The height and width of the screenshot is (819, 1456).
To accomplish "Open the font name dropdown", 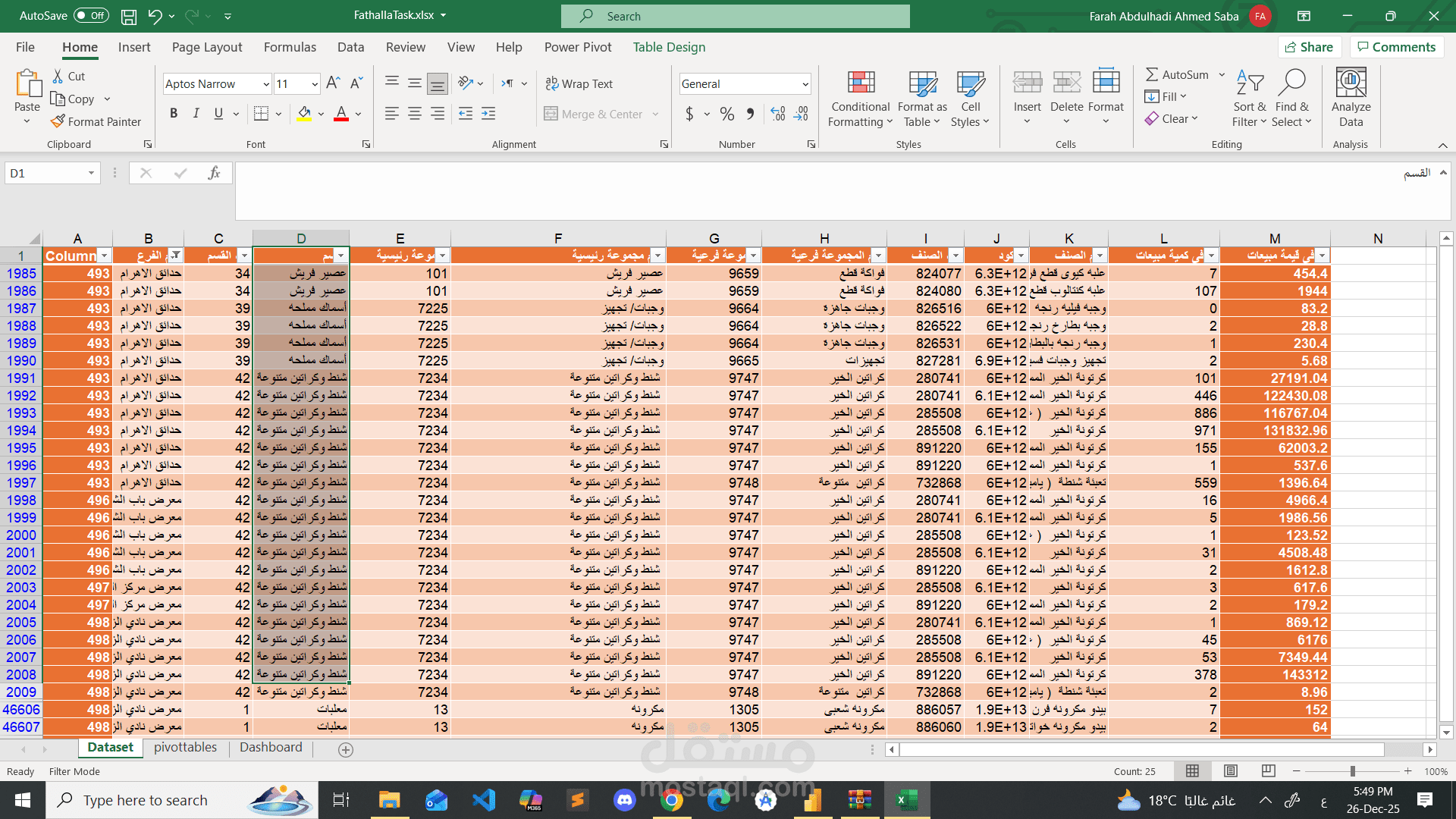I will click(266, 84).
